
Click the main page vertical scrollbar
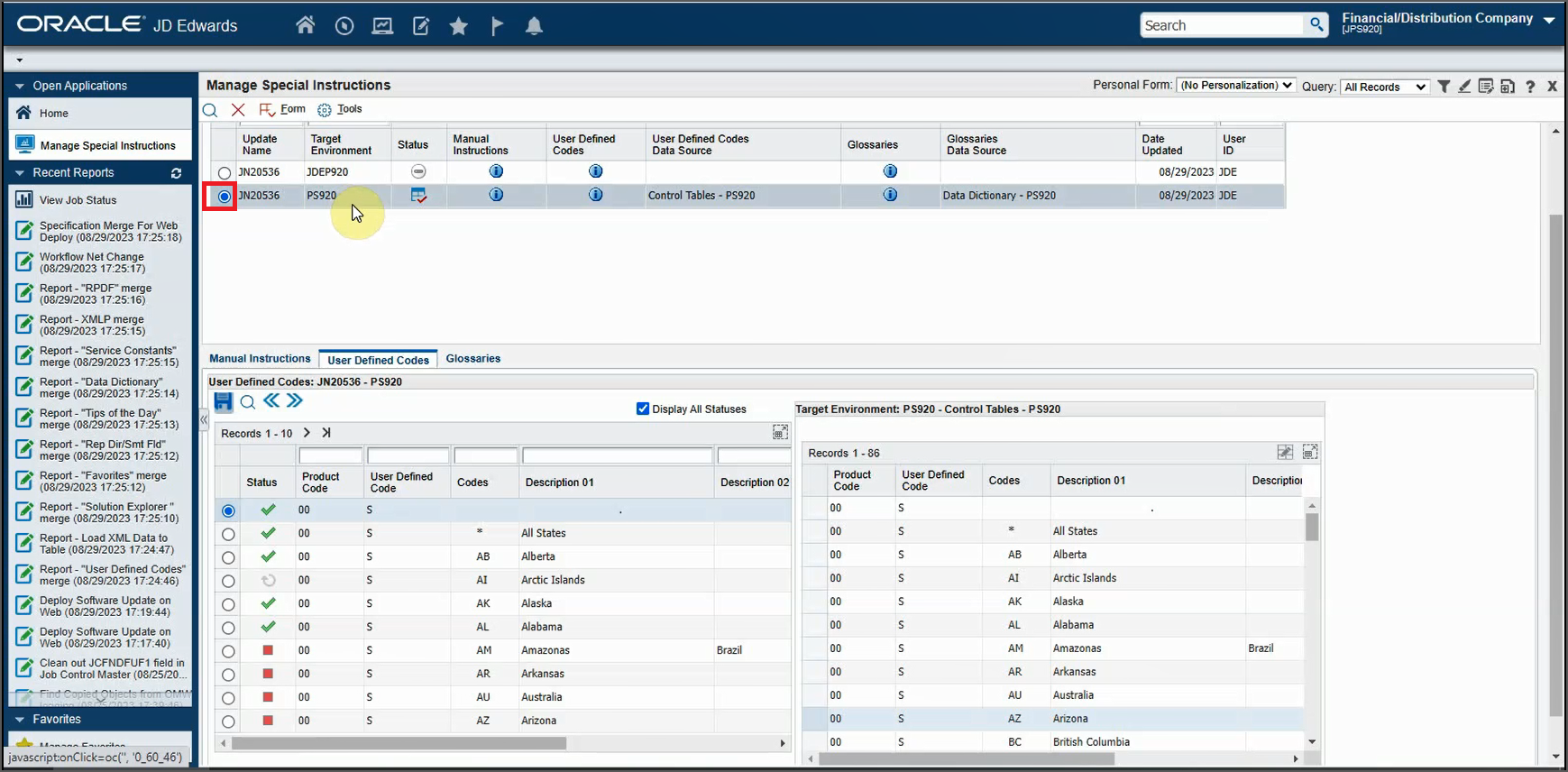pyautogui.click(x=1556, y=464)
